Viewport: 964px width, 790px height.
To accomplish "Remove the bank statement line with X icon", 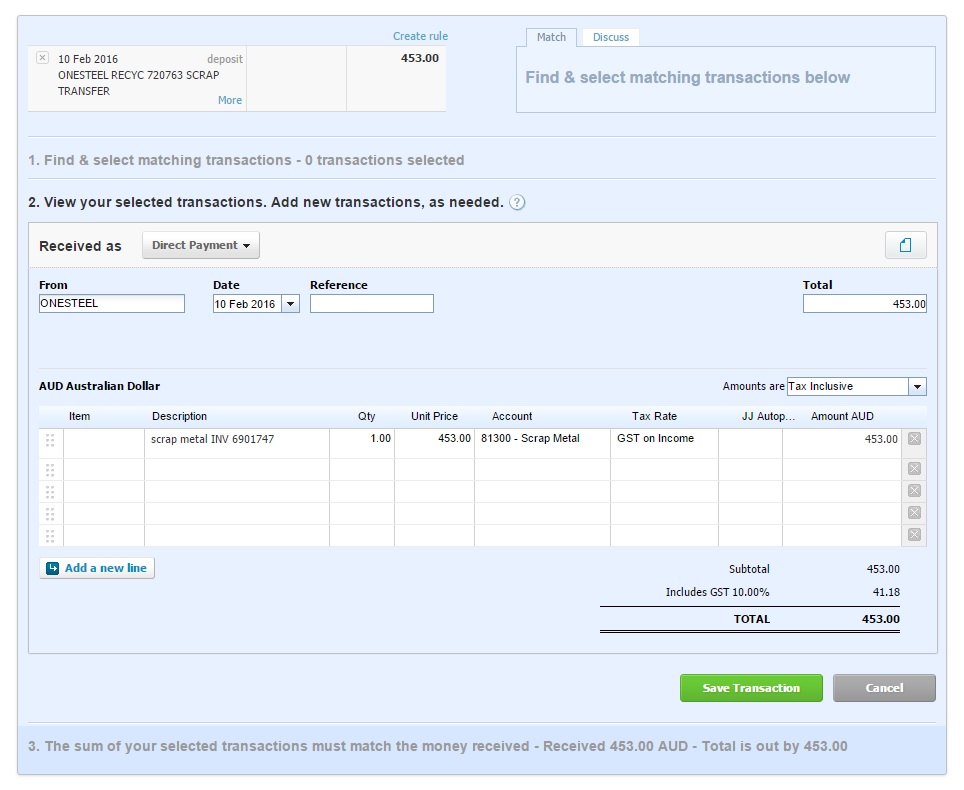I will (x=42, y=58).
